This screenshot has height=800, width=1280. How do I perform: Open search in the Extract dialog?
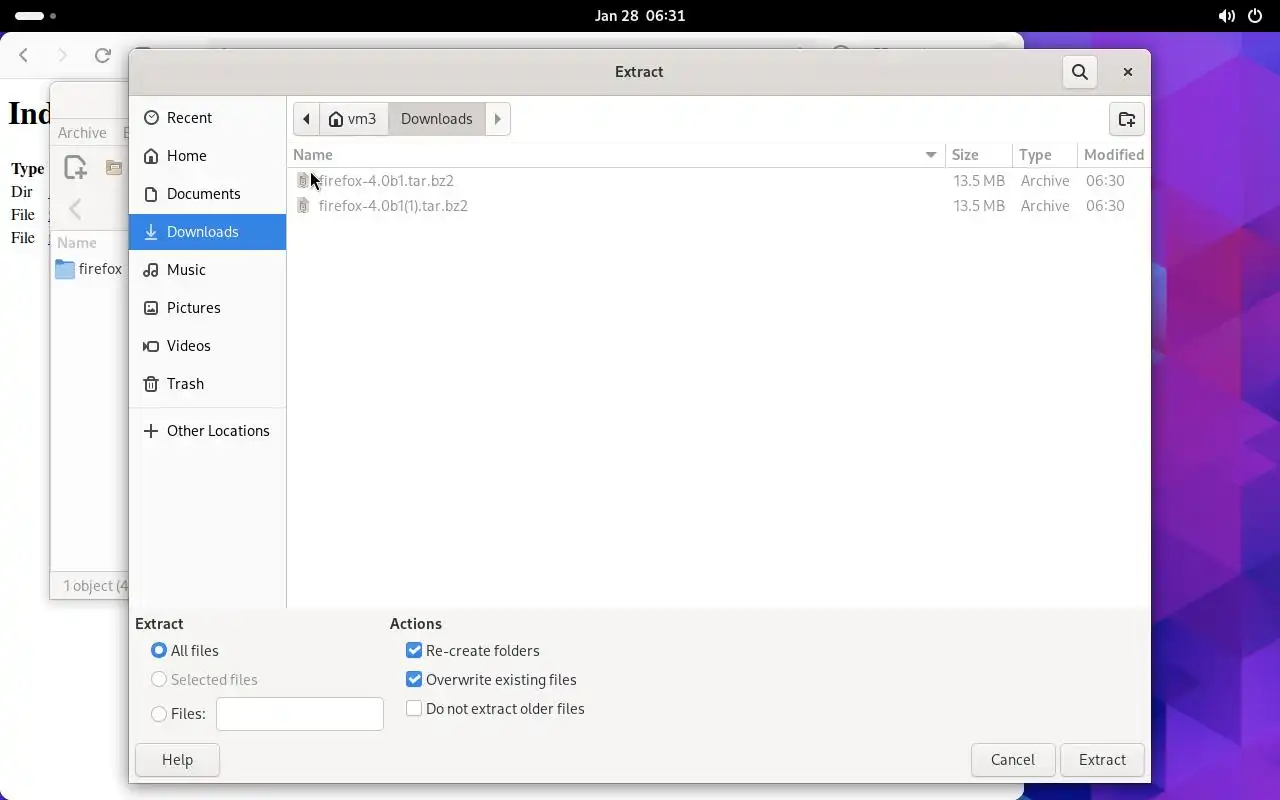pyautogui.click(x=1080, y=72)
